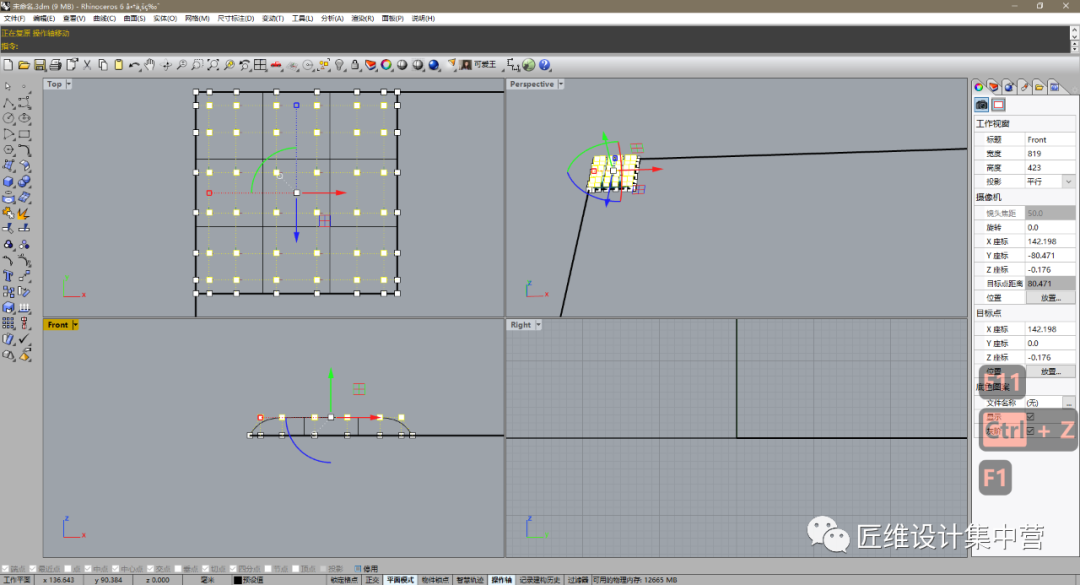Screen dimensions: 1080x585
Task: Toggle 操作轴 gumball in status bar
Action: 501,580
